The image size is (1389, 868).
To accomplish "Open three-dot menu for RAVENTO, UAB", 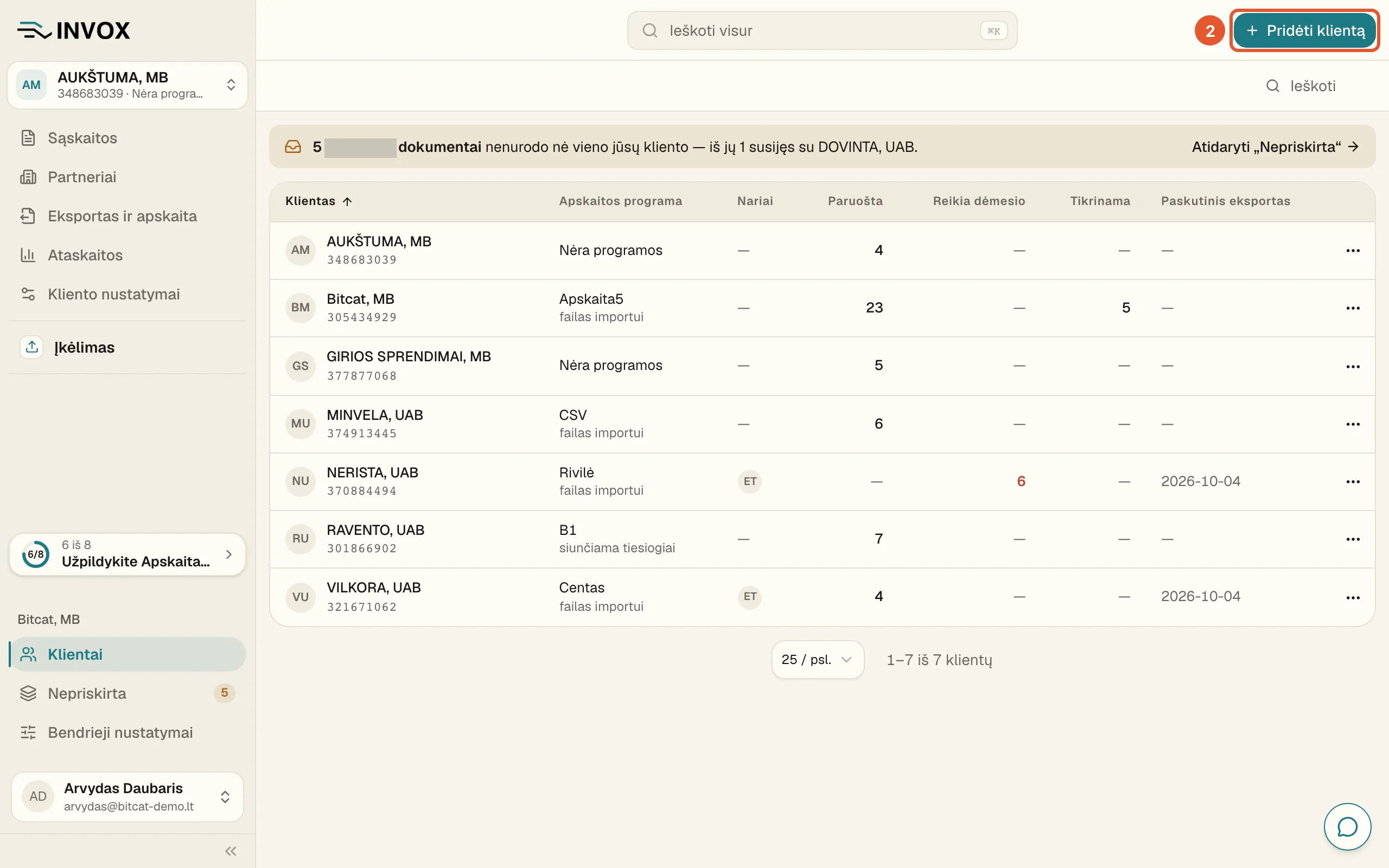I will (1352, 539).
